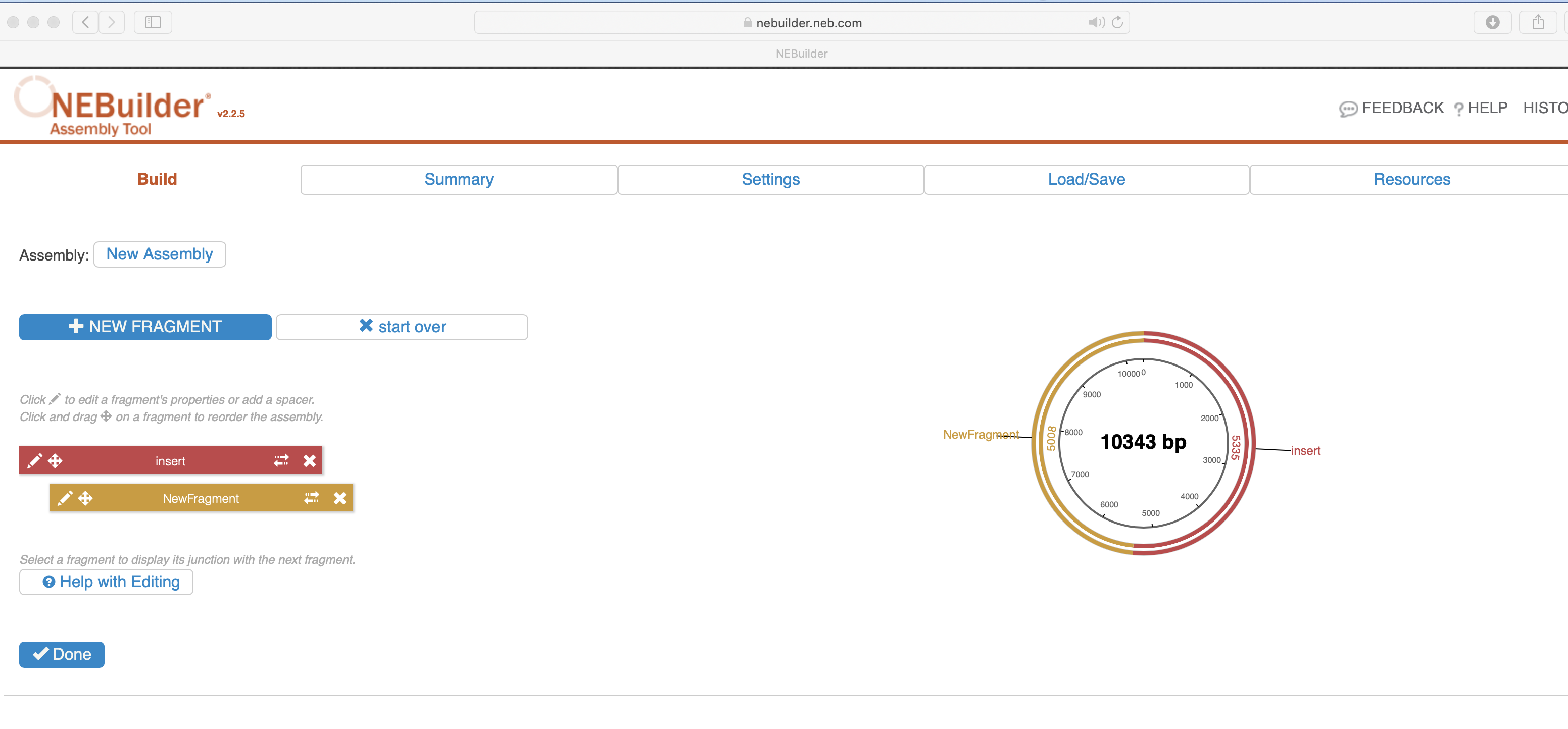This screenshot has width=1568, height=729.
Task: Open Help with Editing
Action: click(107, 583)
